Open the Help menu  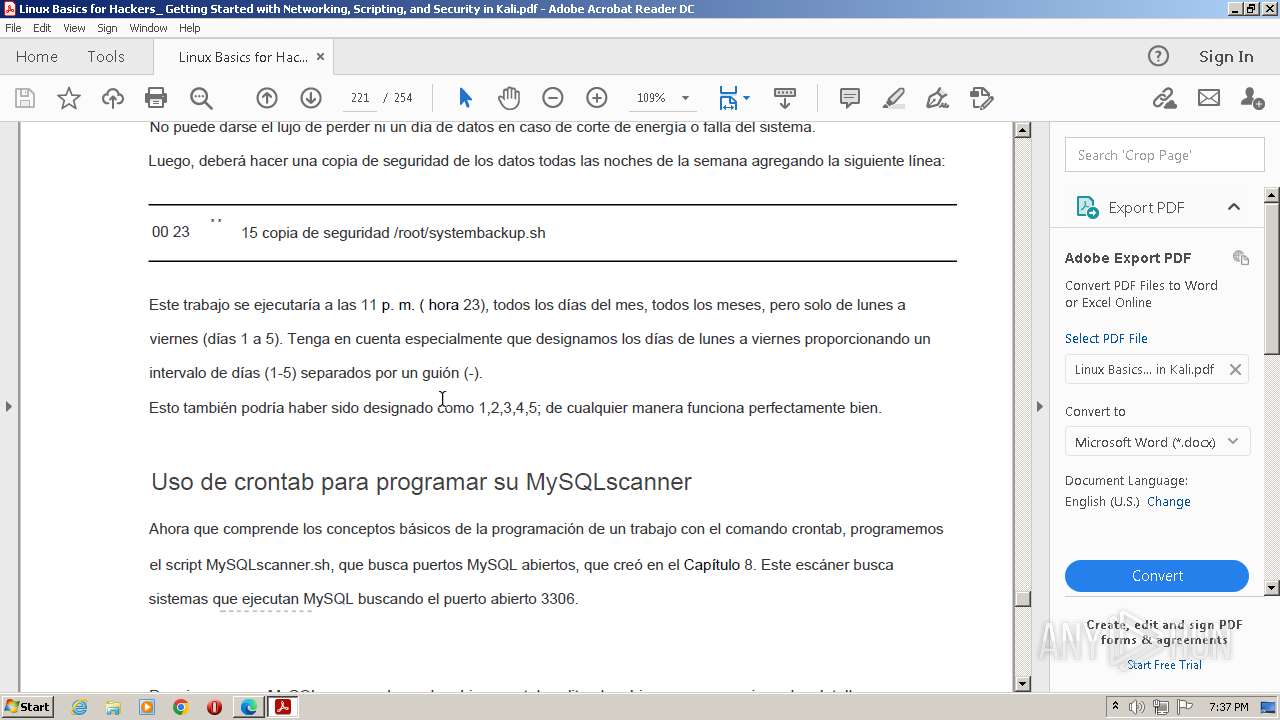pos(189,28)
